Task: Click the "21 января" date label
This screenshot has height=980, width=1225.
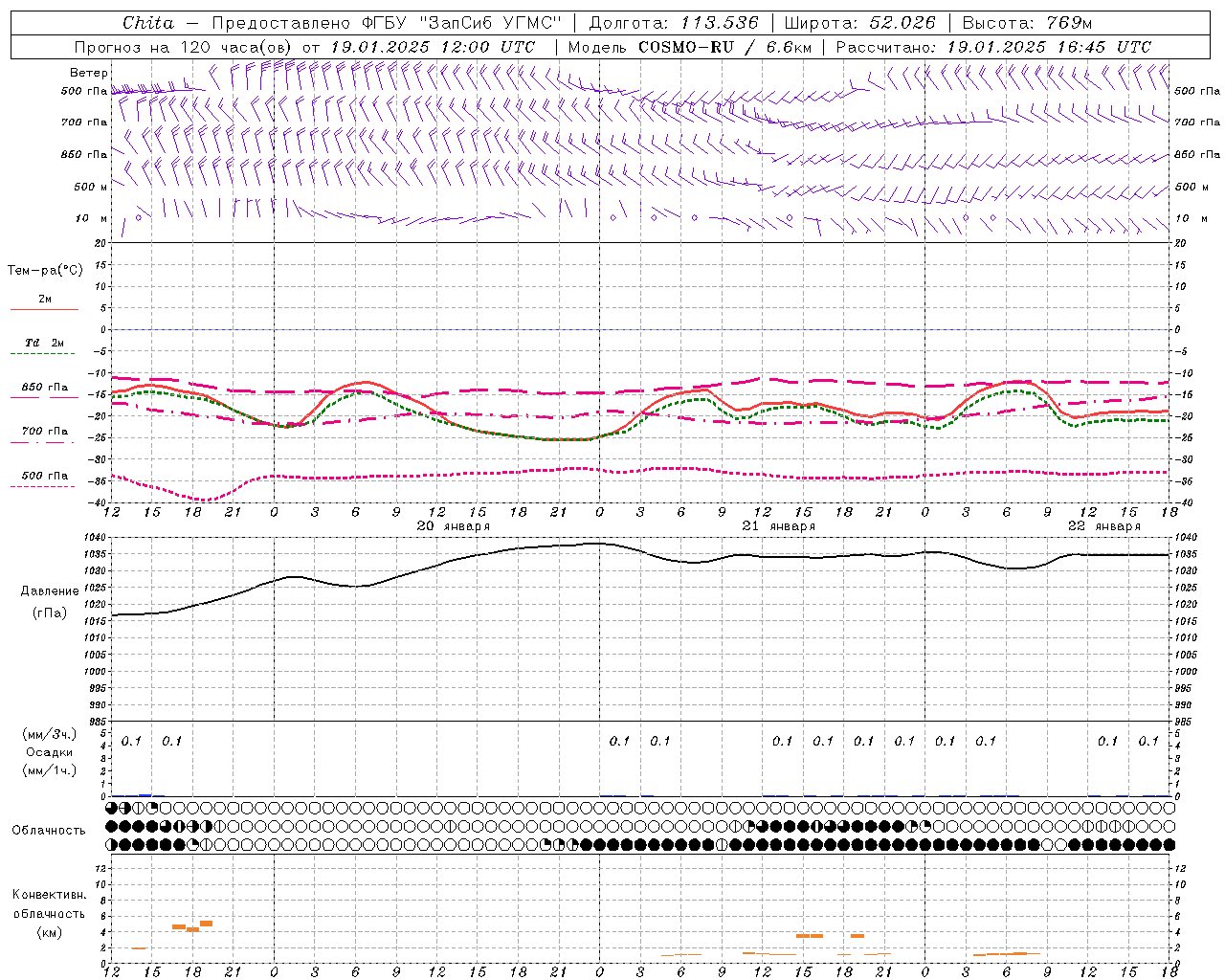Action: pyautogui.click(x=779, y=526)
